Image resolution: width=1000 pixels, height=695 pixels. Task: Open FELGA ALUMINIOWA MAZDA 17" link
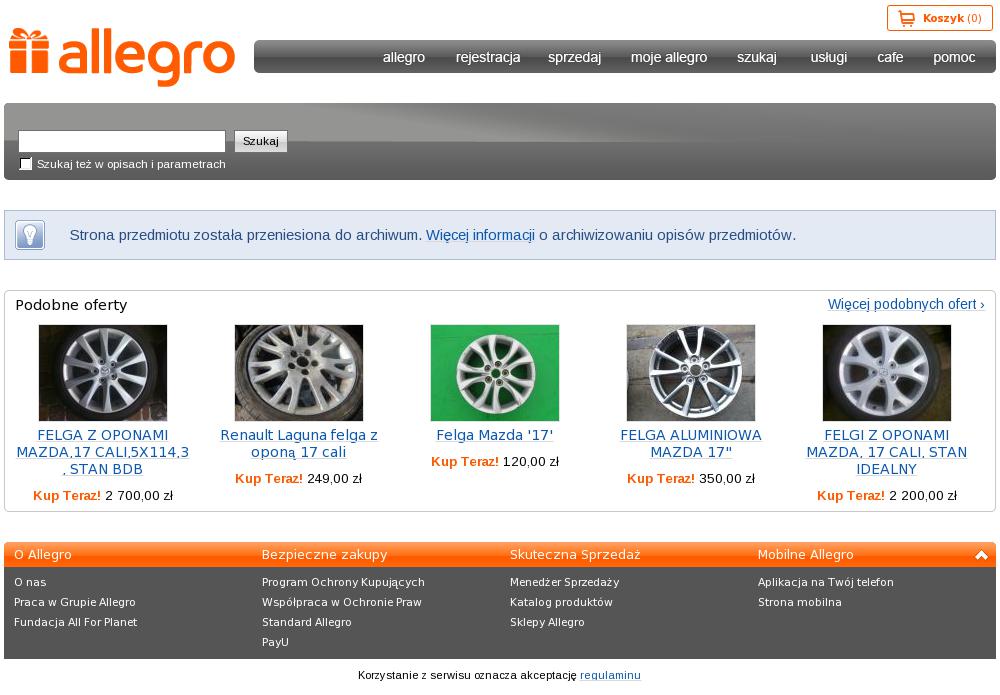pos(691,443)
